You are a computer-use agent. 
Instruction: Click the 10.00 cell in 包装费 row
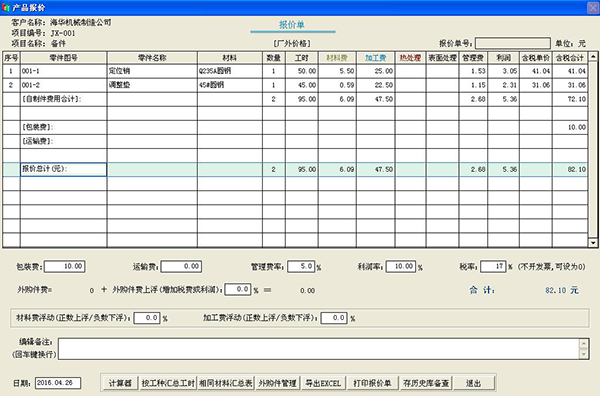click(x=570, y=127)
